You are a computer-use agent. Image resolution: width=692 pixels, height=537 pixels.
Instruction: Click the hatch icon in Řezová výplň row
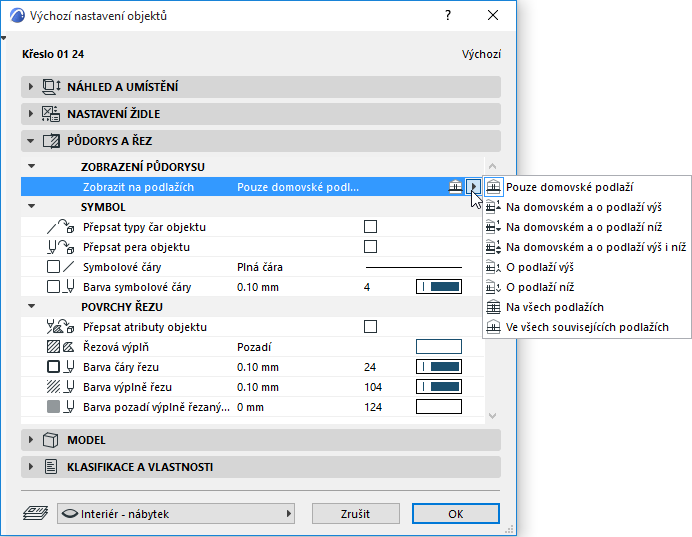point(53,347)
